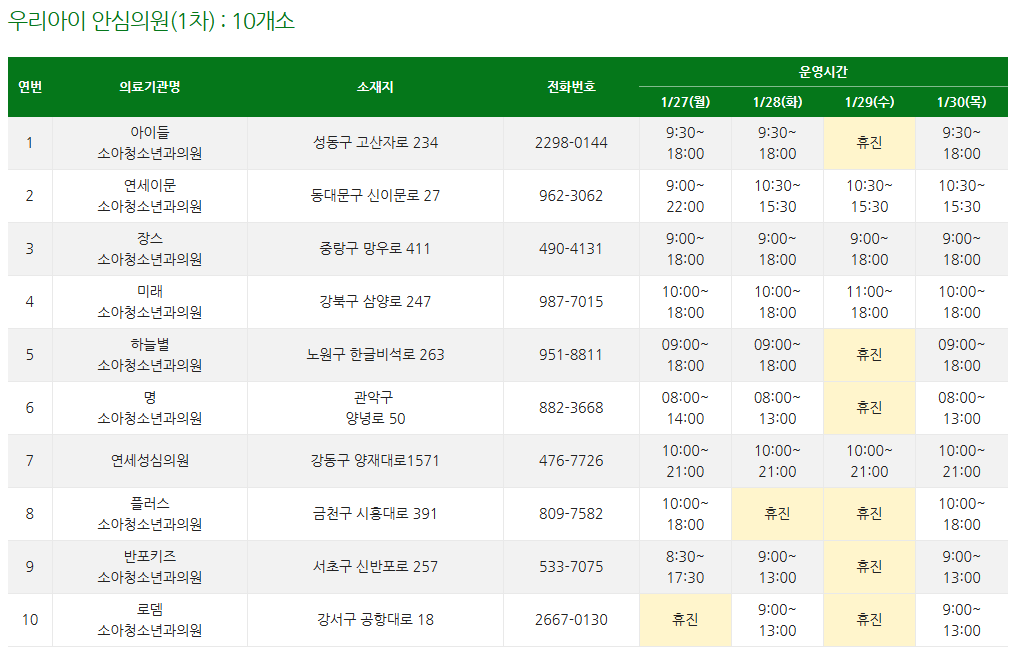Click the 1/27(월) date header
This screenshot has width=1016, height=652.
click(x=685, y=102)
